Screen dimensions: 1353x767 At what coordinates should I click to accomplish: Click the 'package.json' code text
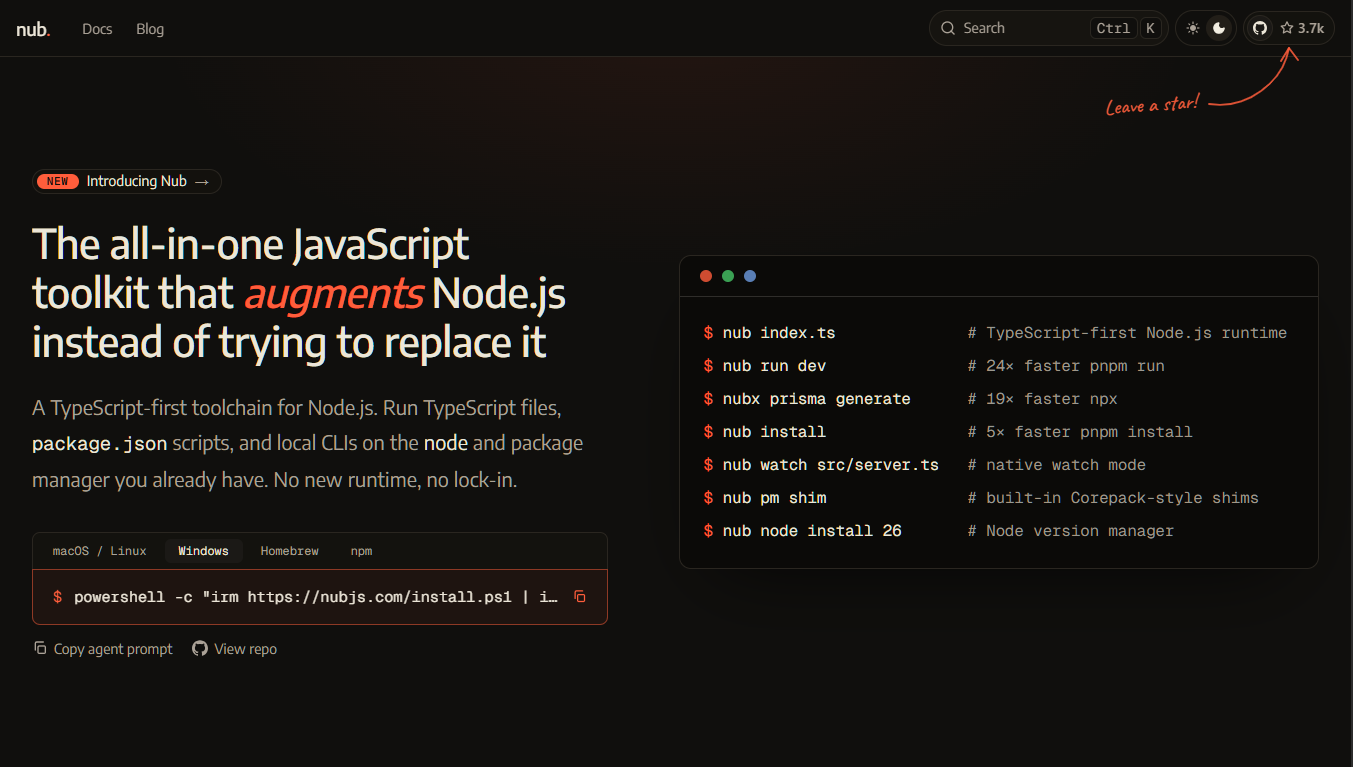pyautogui.click(x=100, y=443)
